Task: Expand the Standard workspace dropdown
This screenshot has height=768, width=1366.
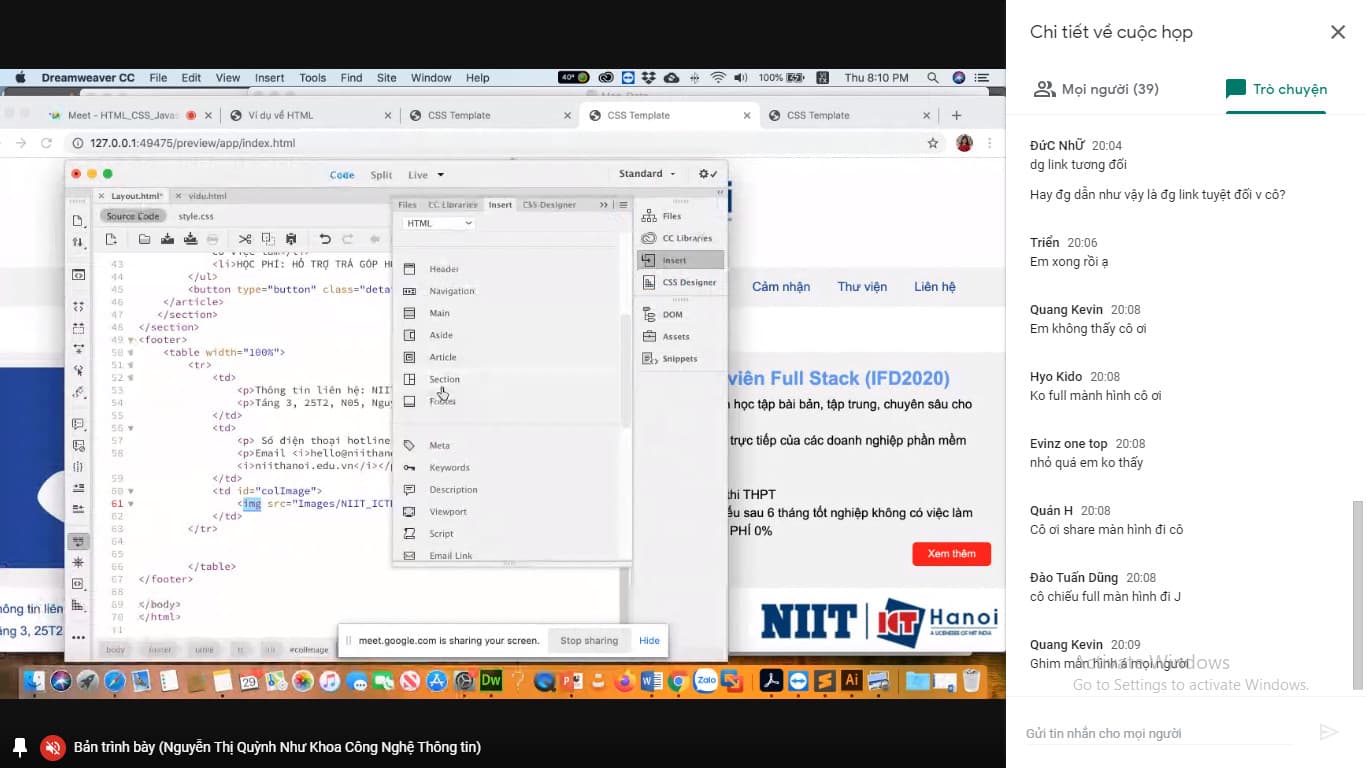Action: click(x=647, y=174)
